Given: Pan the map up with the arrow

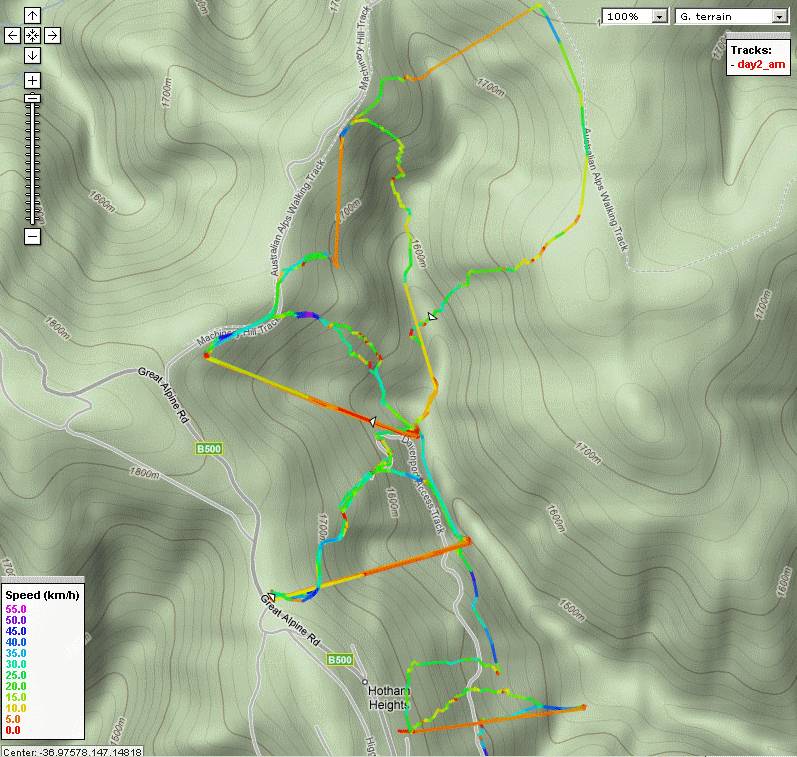Looking at the screenshot, I should (32, 15).
